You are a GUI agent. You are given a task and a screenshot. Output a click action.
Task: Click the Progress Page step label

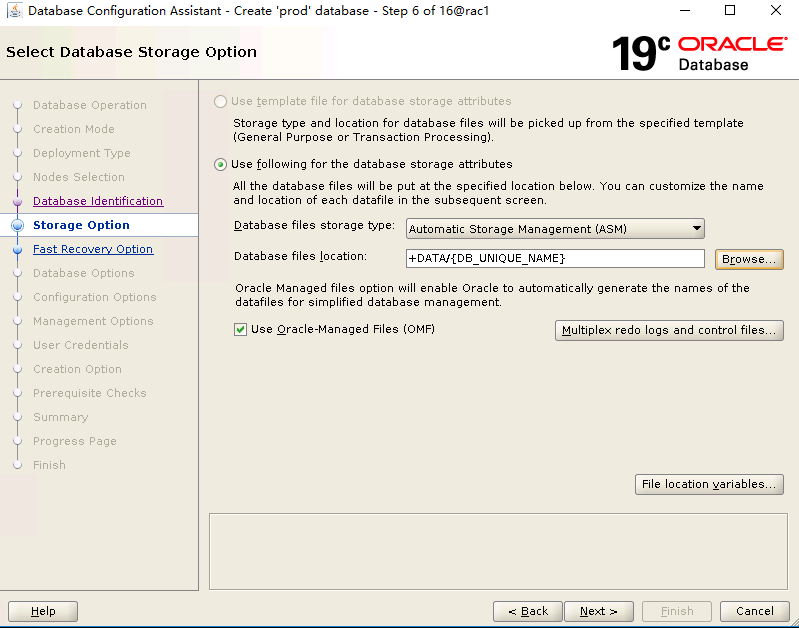[75, 441]
